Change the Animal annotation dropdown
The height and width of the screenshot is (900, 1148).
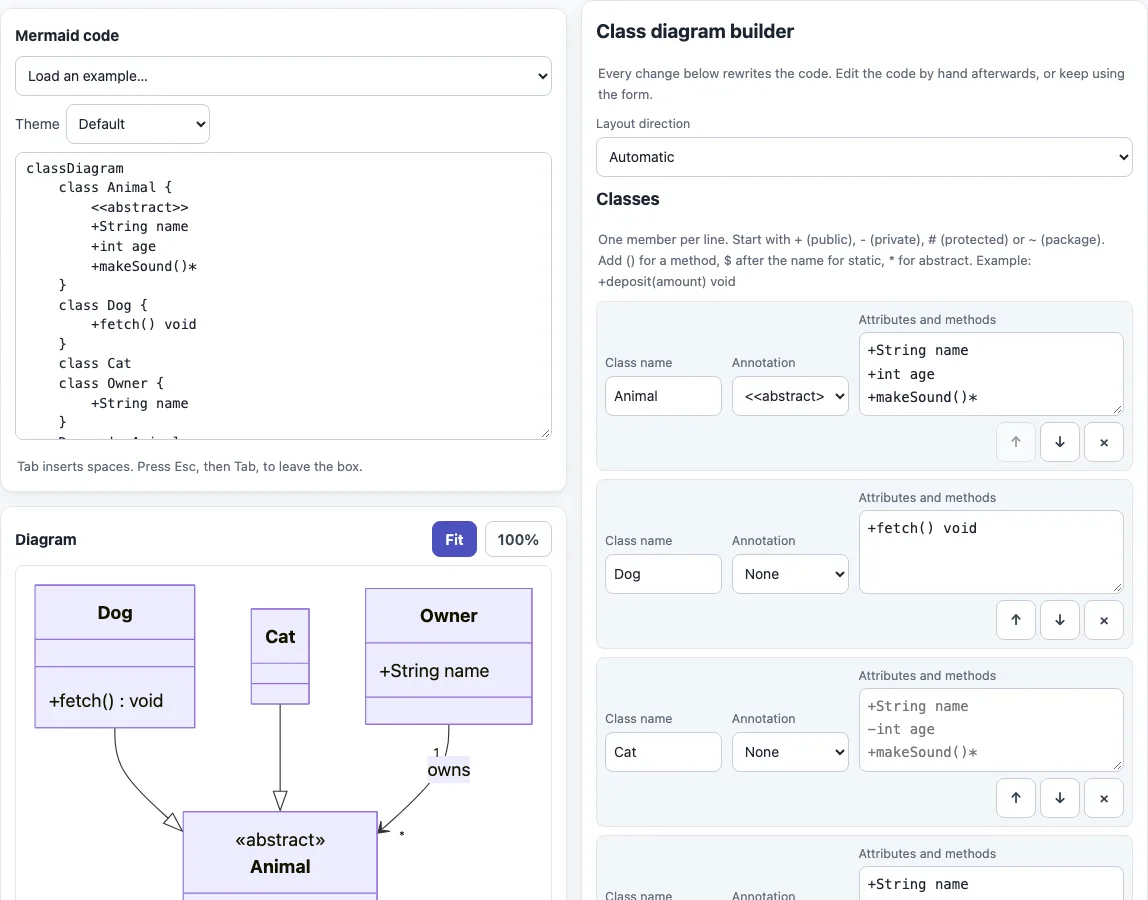(x=790, y=396)
